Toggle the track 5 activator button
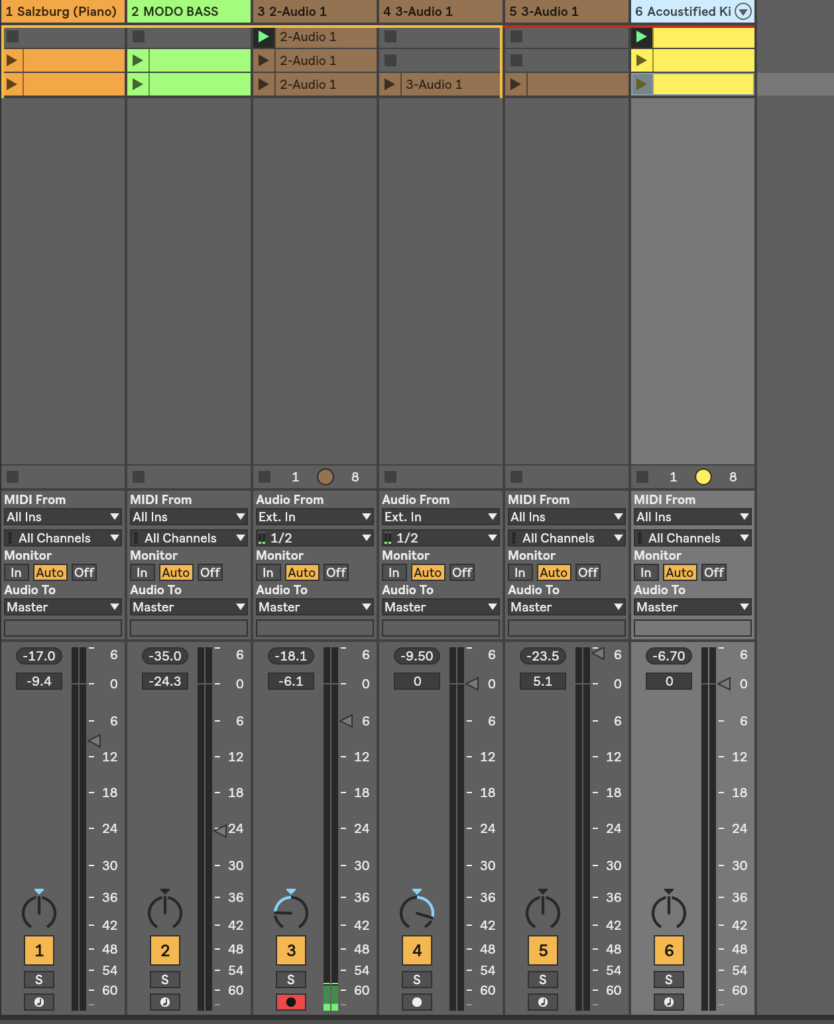The width and height of the screenshot is (834, 1024). (543, 949)
